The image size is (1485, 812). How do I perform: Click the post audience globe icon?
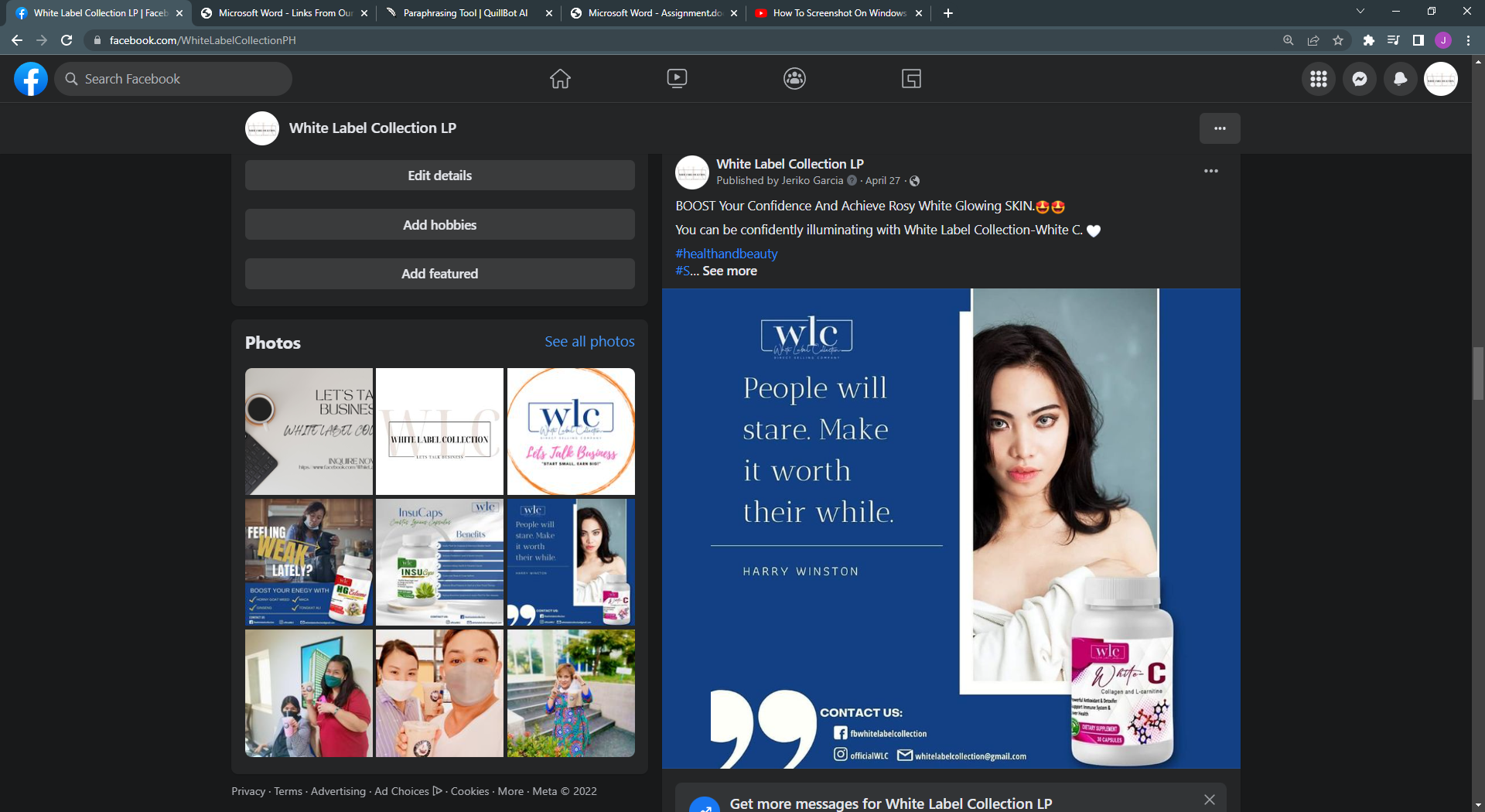tap(915, 181)
